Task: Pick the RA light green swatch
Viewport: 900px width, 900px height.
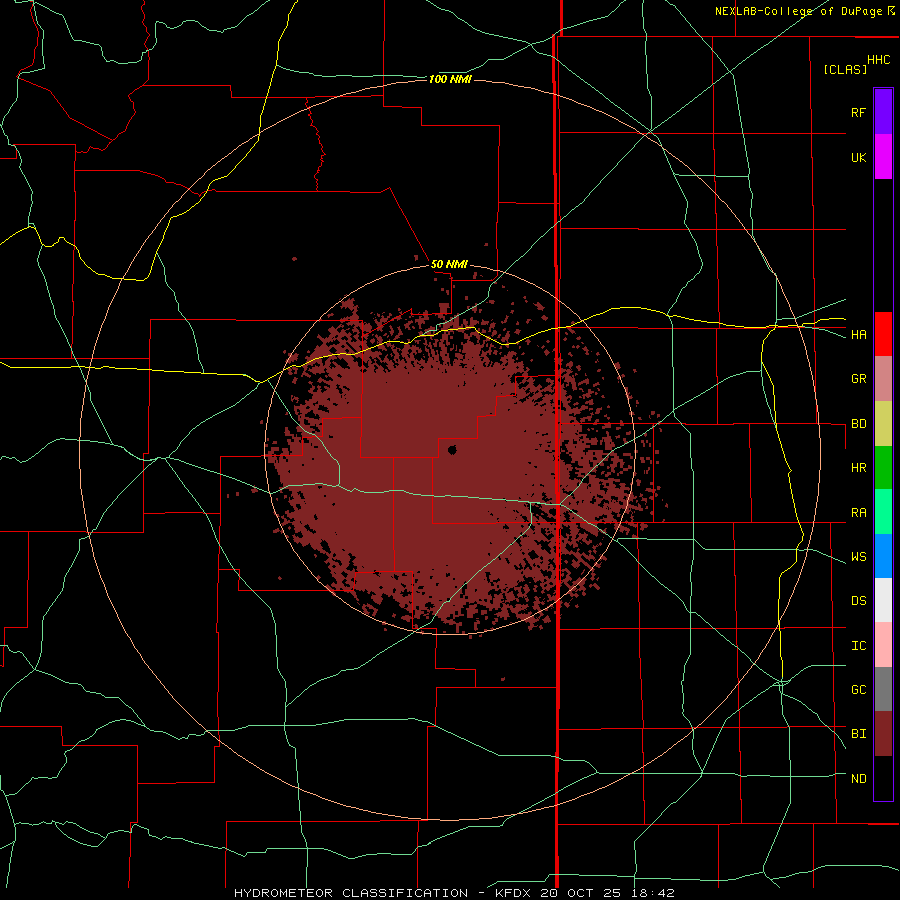Action: pos(883,512)
